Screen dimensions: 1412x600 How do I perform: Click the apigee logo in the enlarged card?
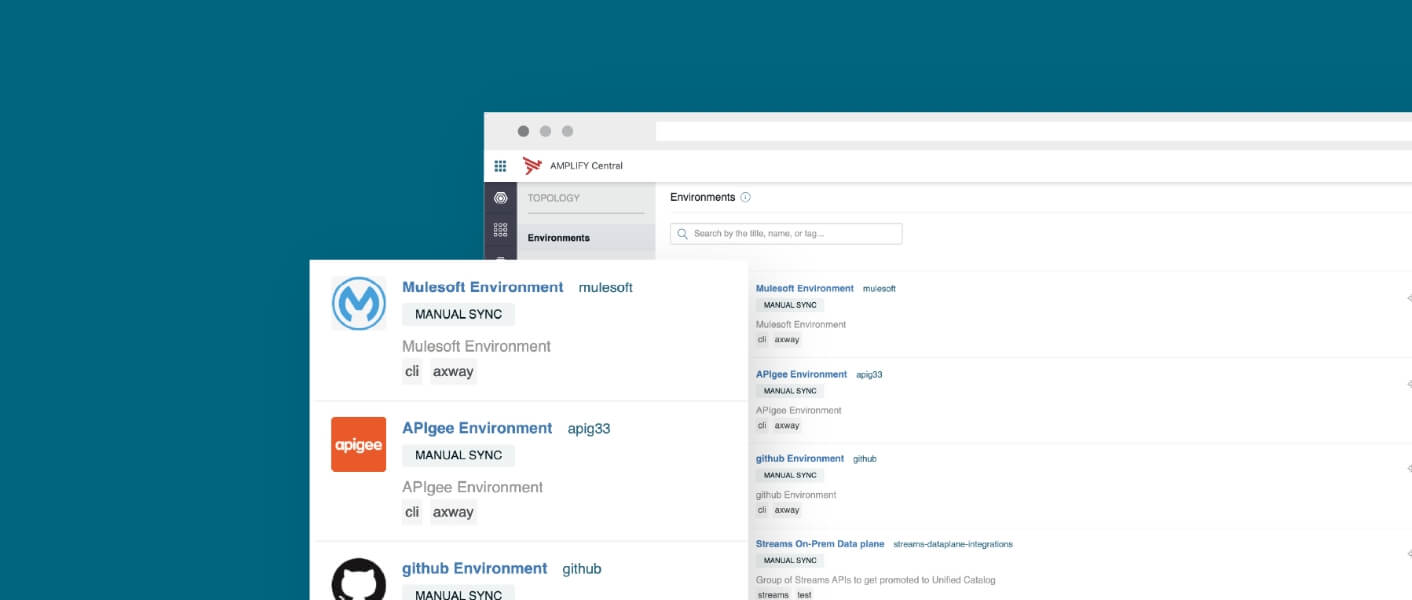pyautogui.click(x=358, y=444)
